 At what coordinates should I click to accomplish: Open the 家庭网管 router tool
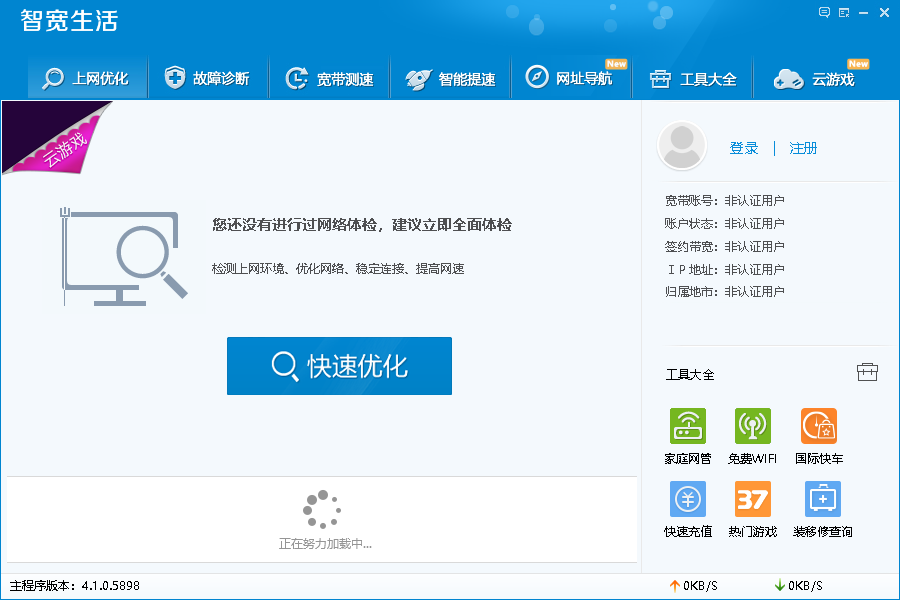pos(687,427)
